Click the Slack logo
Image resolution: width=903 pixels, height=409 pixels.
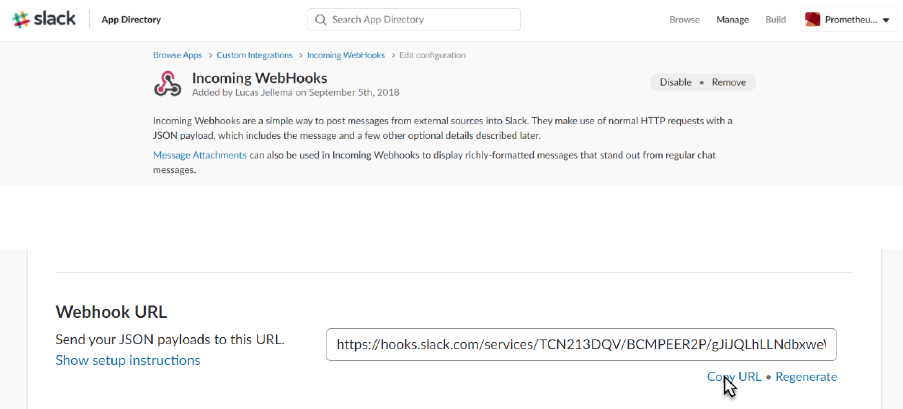click(x=44, y=19)
